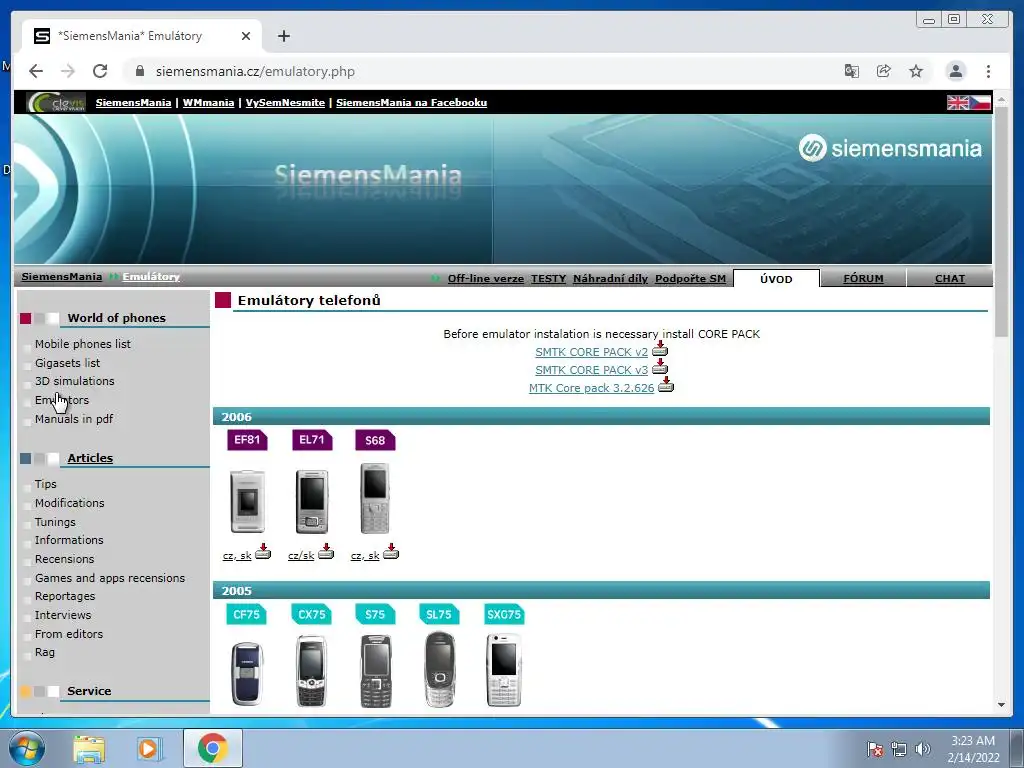Open SiemensMania na Facebooku link
The image size is (1024, 768).
411,103
